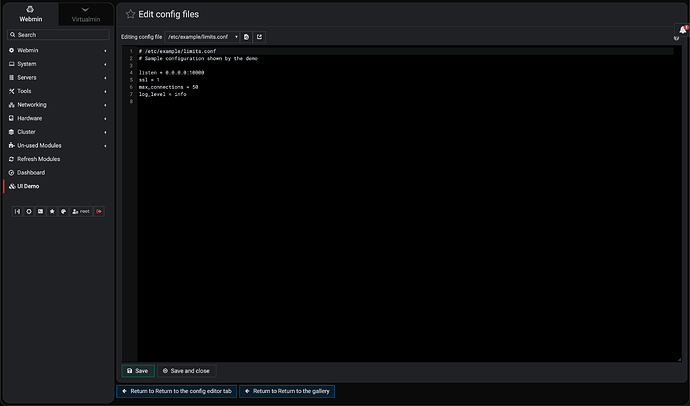Open the terminal icon in sidebar footer
Viewport: 690px width, 406px height.
click(40, 212)
